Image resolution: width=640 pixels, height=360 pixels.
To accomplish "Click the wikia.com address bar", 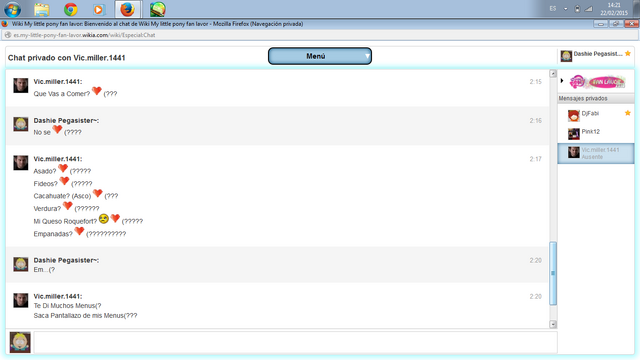I will pos(320,35).
